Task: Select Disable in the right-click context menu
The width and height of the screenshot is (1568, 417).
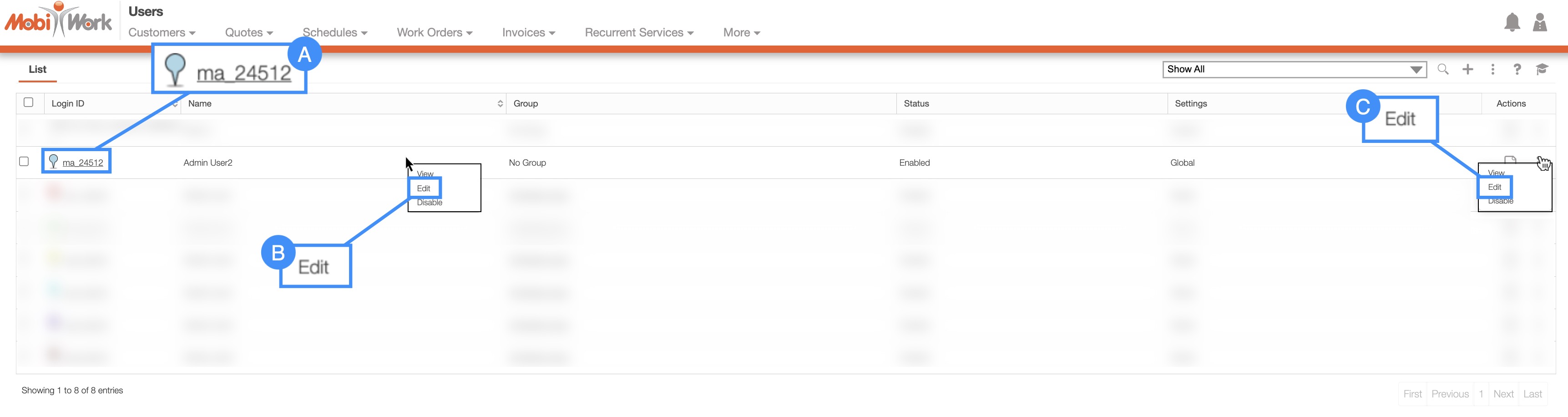Action: (429, 203)
